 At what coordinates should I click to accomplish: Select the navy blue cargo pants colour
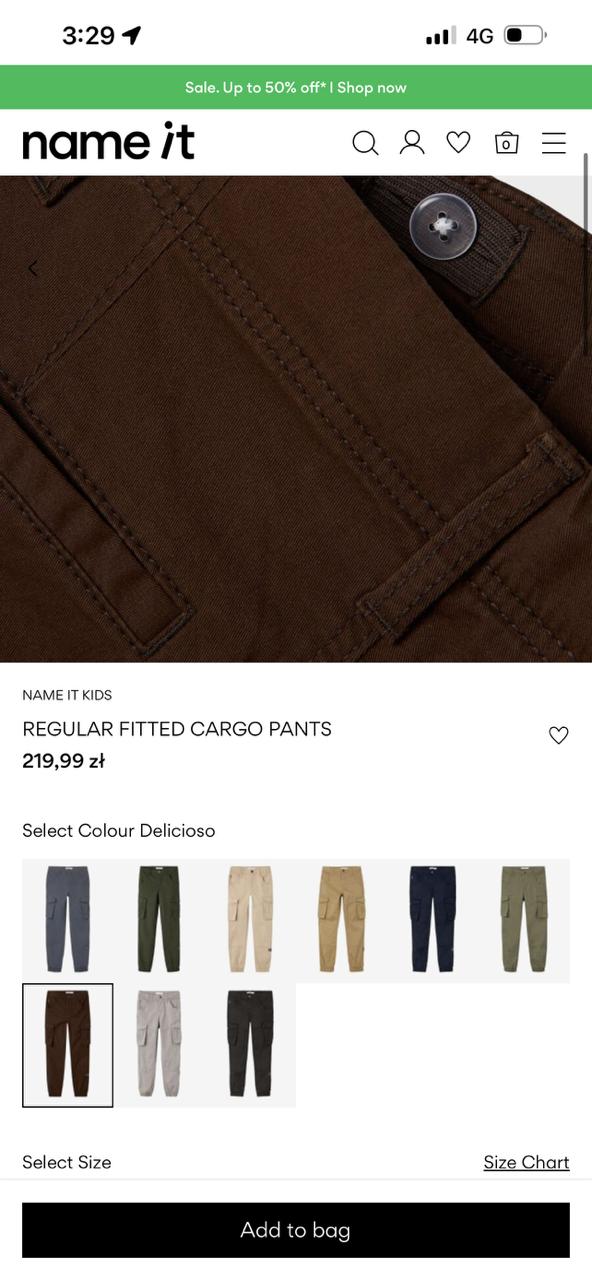(433, 921)
